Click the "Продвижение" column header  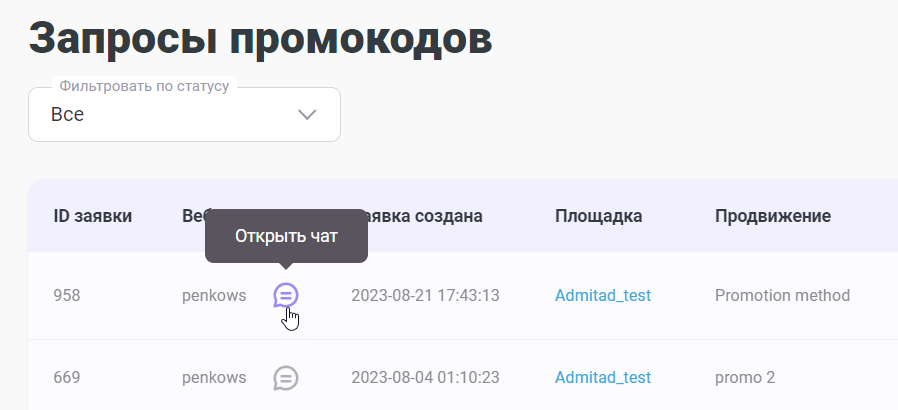click(773, 216)
